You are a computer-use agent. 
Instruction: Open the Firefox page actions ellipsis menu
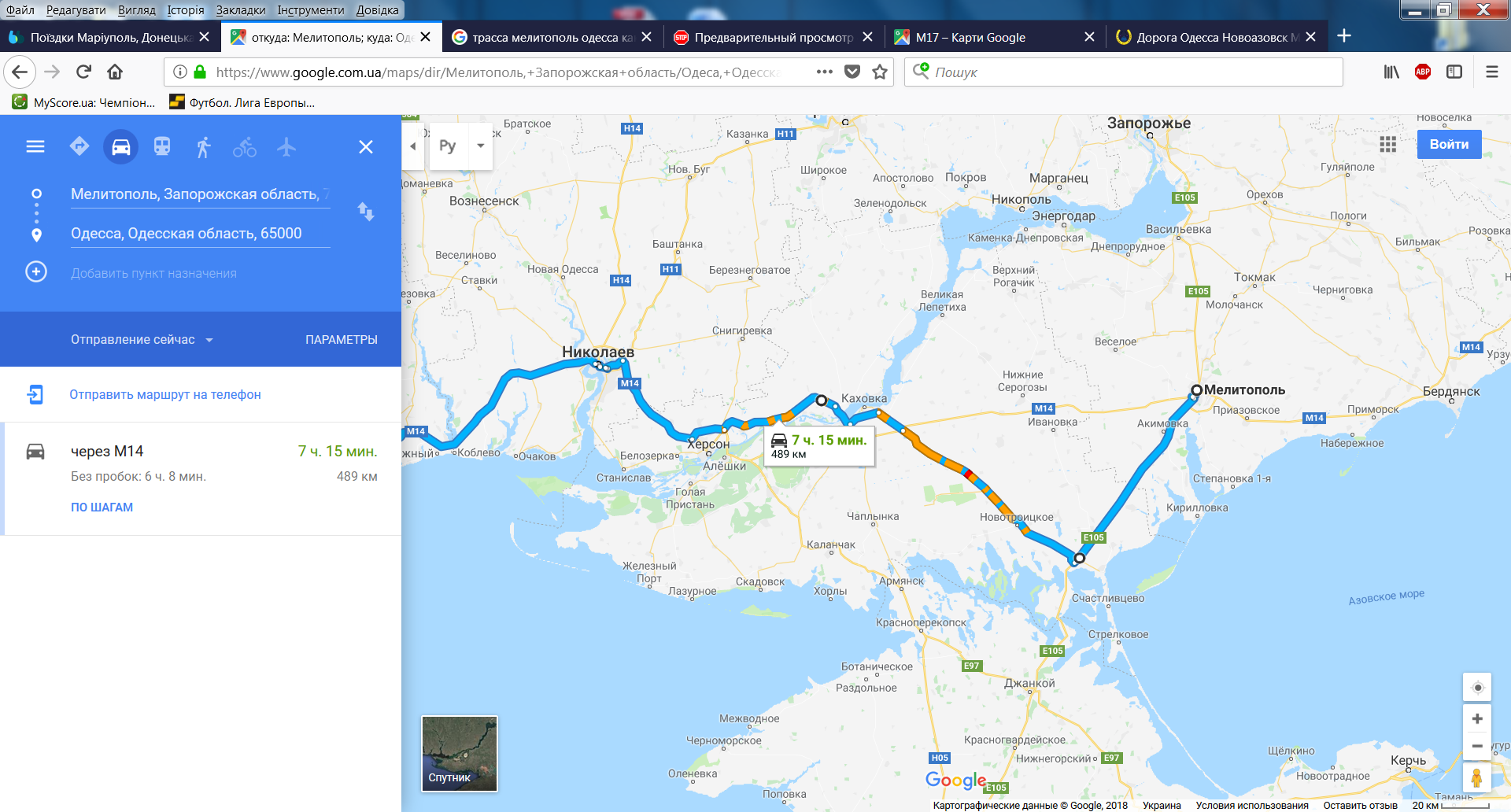click(x=824, y=72)
